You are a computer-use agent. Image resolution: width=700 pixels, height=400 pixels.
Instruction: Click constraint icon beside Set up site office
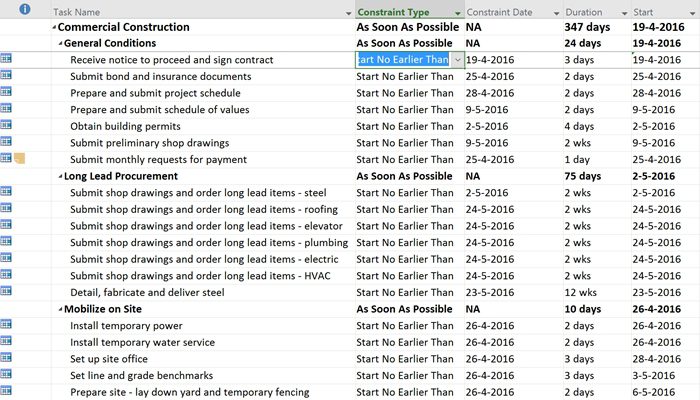[x=6, y=357]
